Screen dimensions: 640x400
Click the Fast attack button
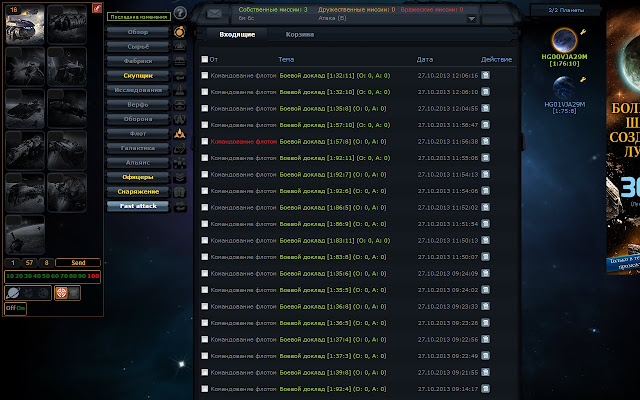coord(138,206)
